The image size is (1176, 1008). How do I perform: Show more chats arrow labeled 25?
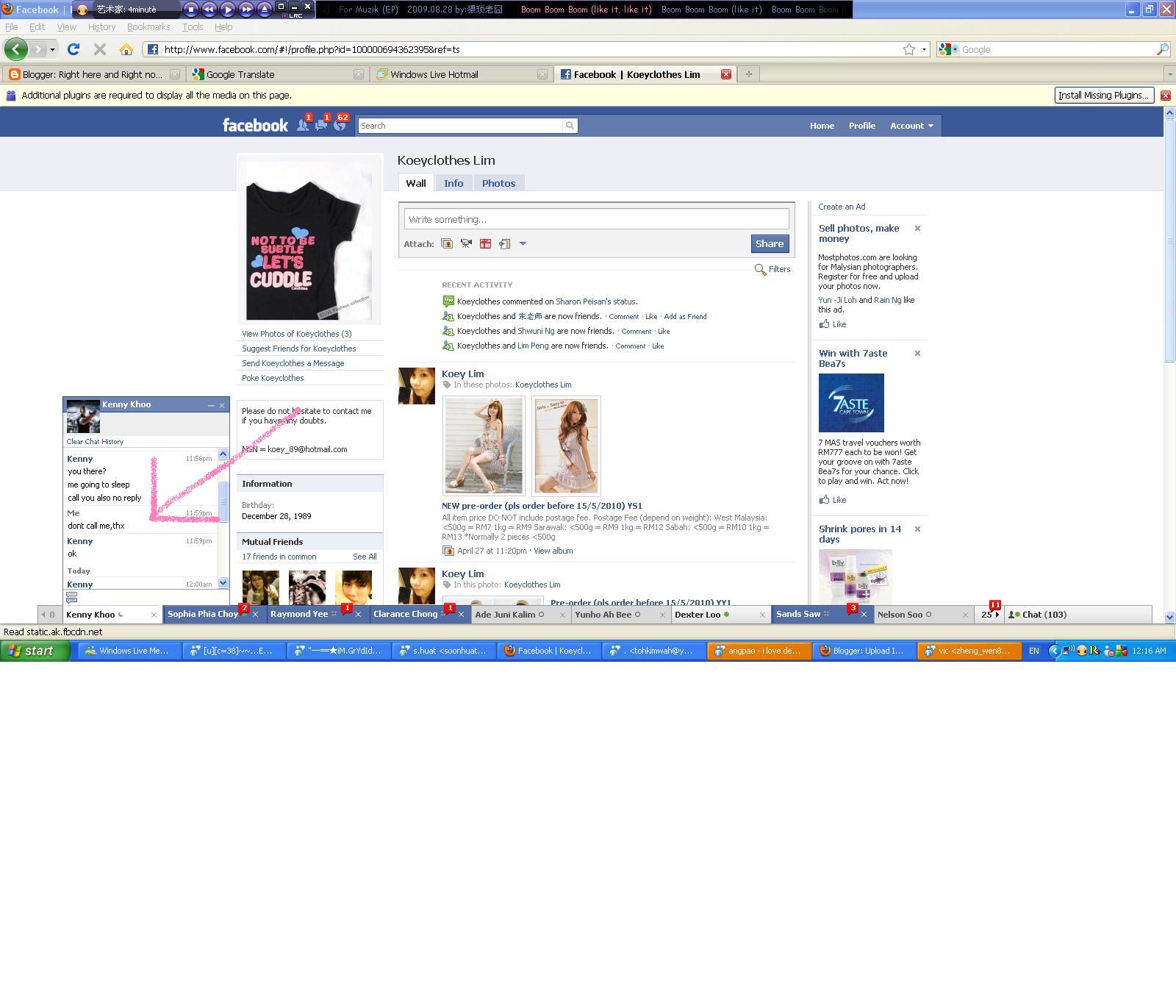click(990, 615)
